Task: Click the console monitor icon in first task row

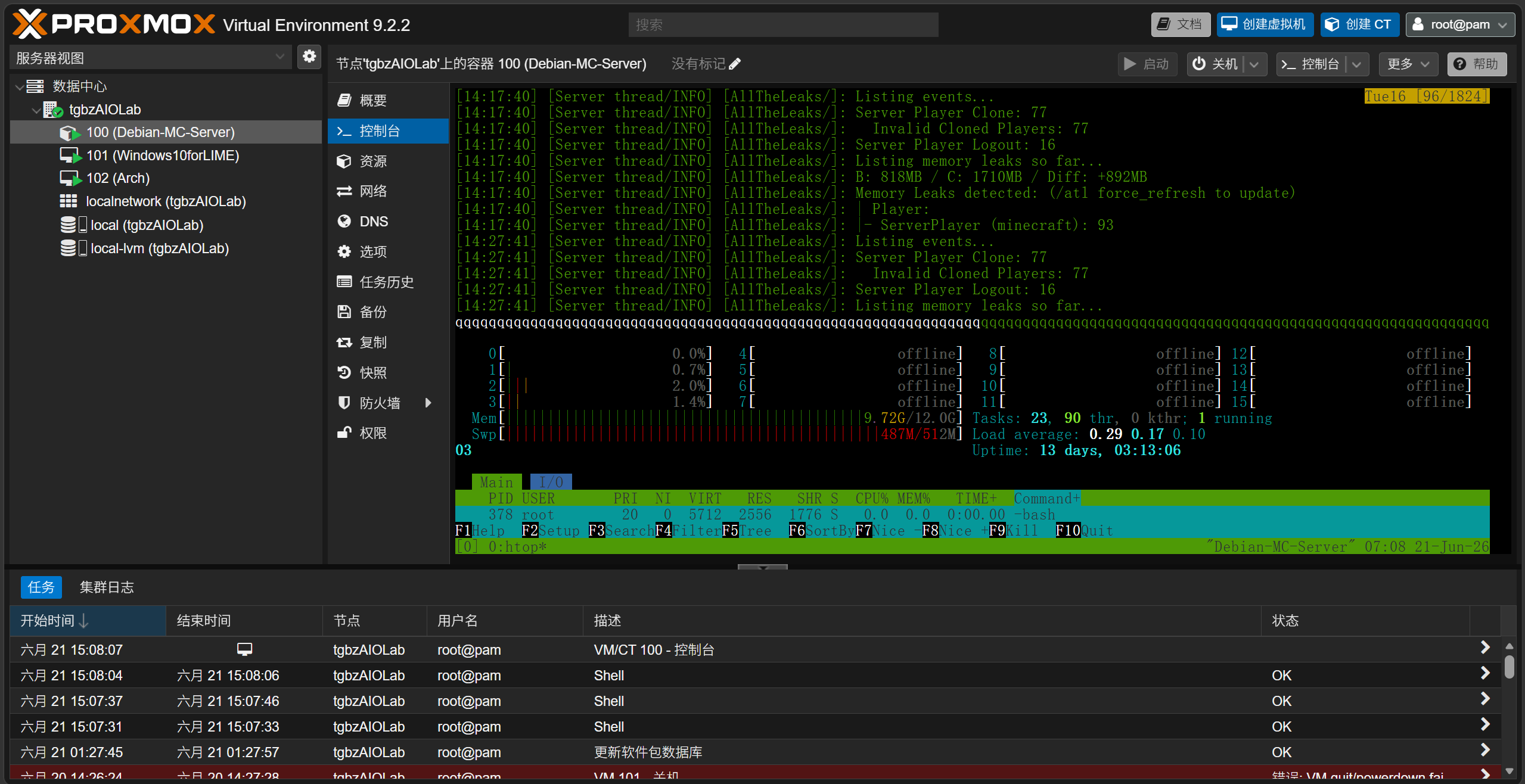Action: pyautogui.click(x=244, y=649)
